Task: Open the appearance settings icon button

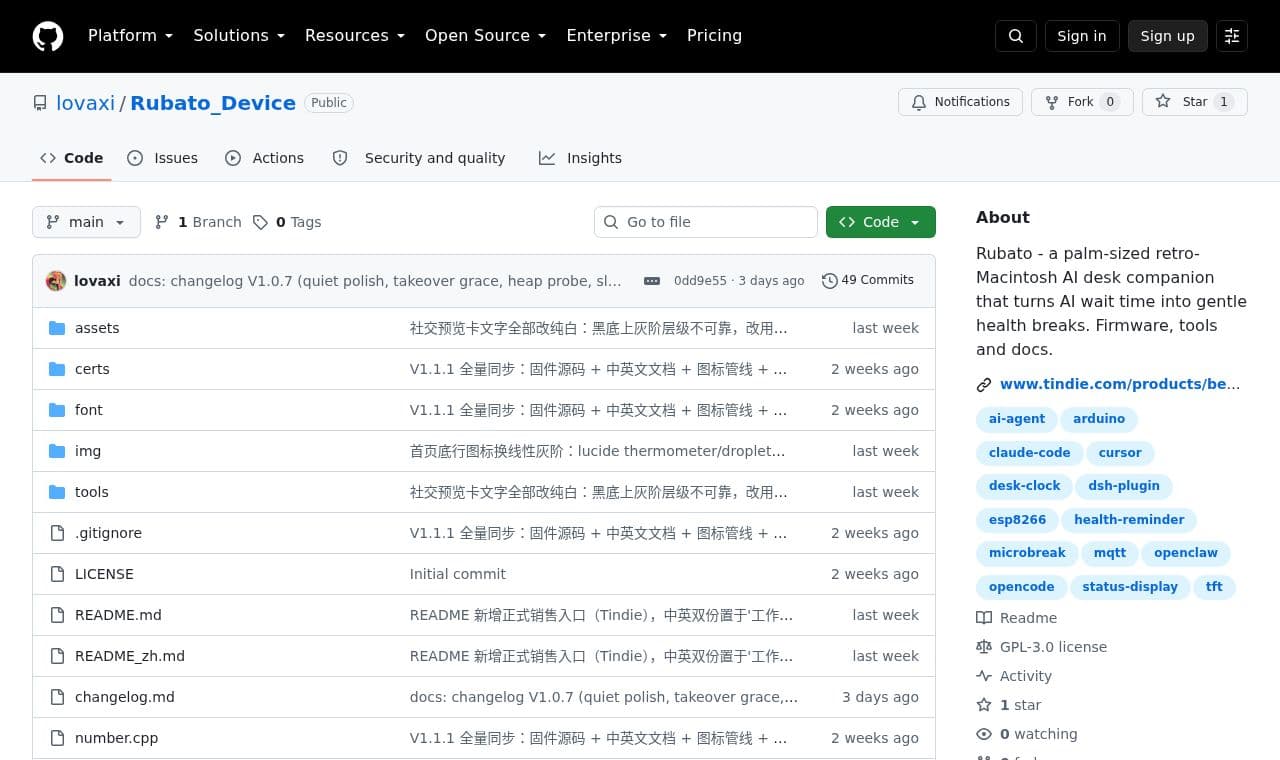Action: point(1232,36)
